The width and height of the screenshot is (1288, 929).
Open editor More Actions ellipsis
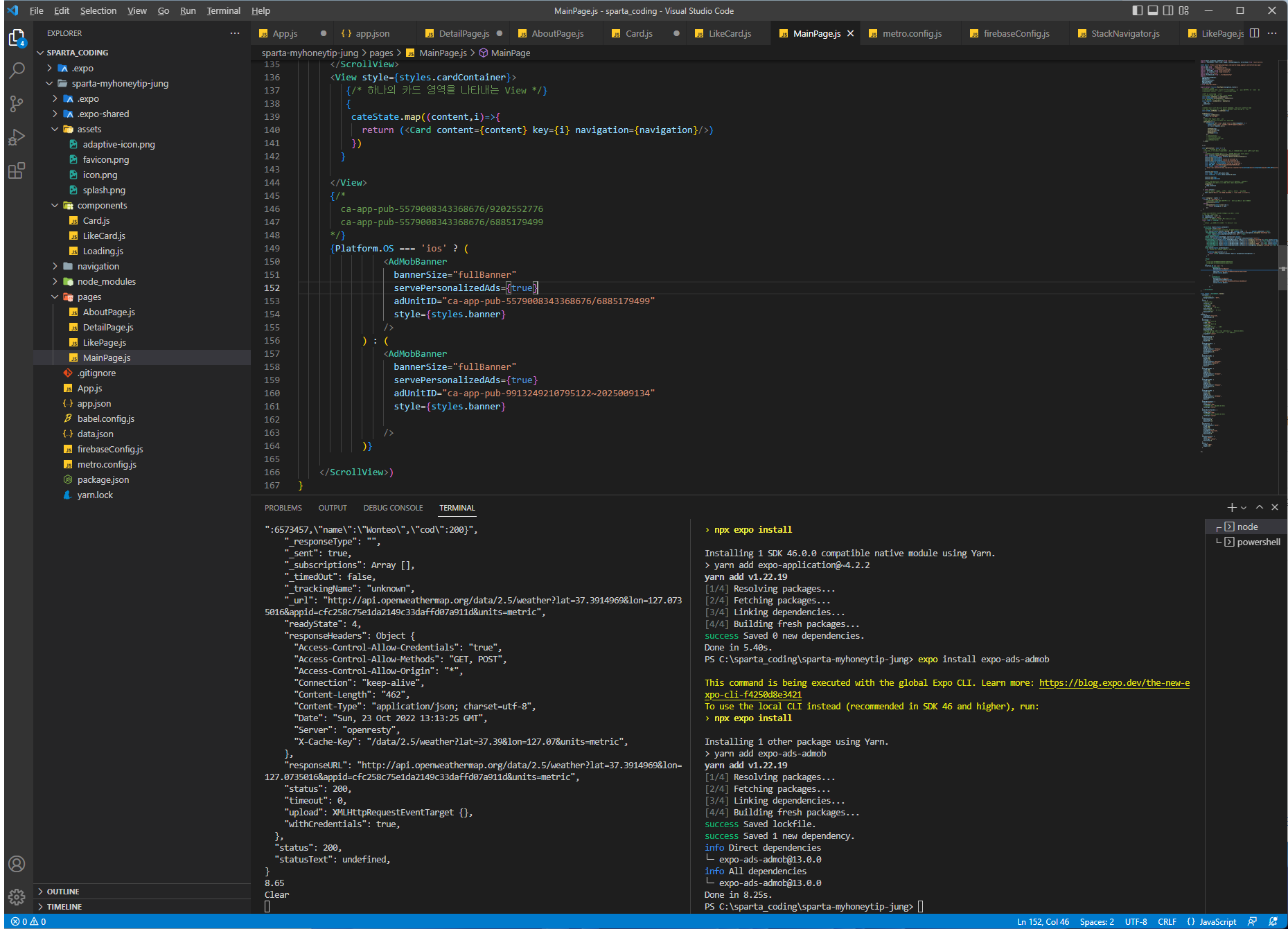coord(1272,33)
